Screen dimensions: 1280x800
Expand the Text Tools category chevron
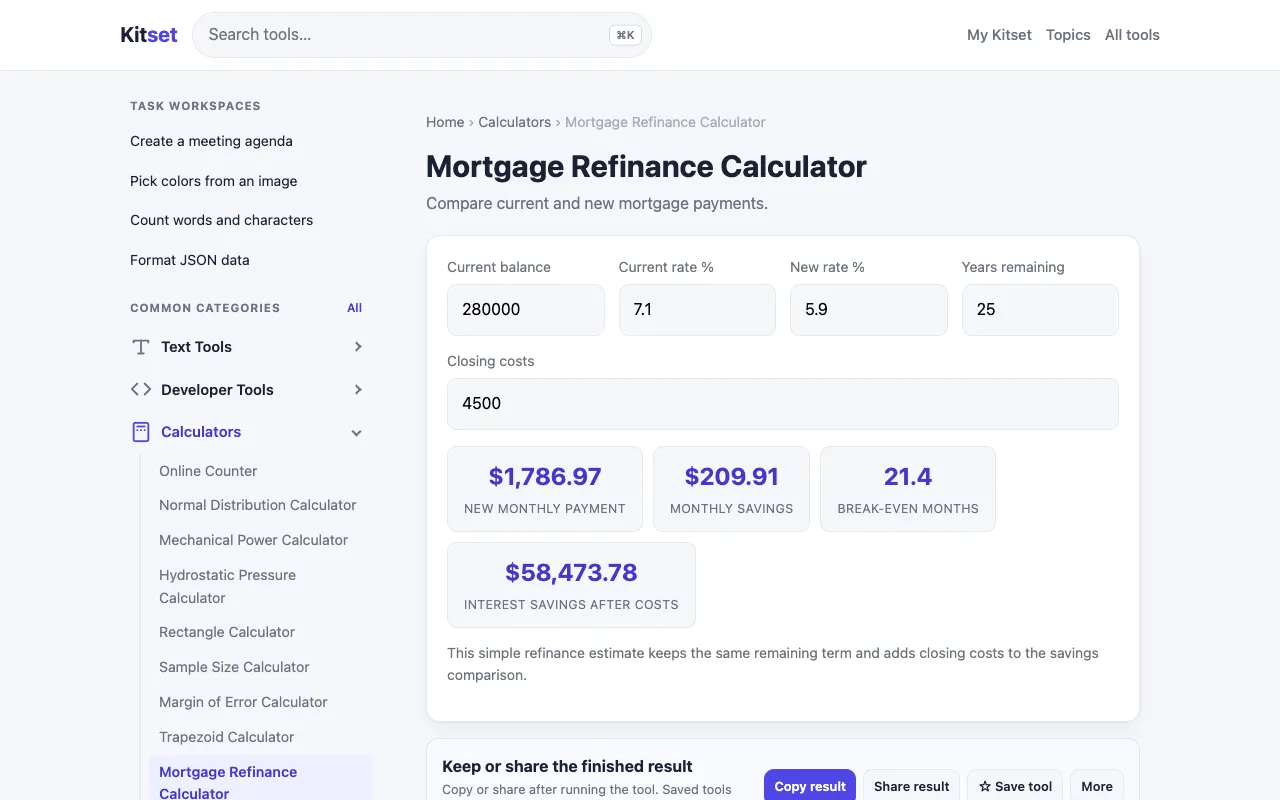pos(358,347)
